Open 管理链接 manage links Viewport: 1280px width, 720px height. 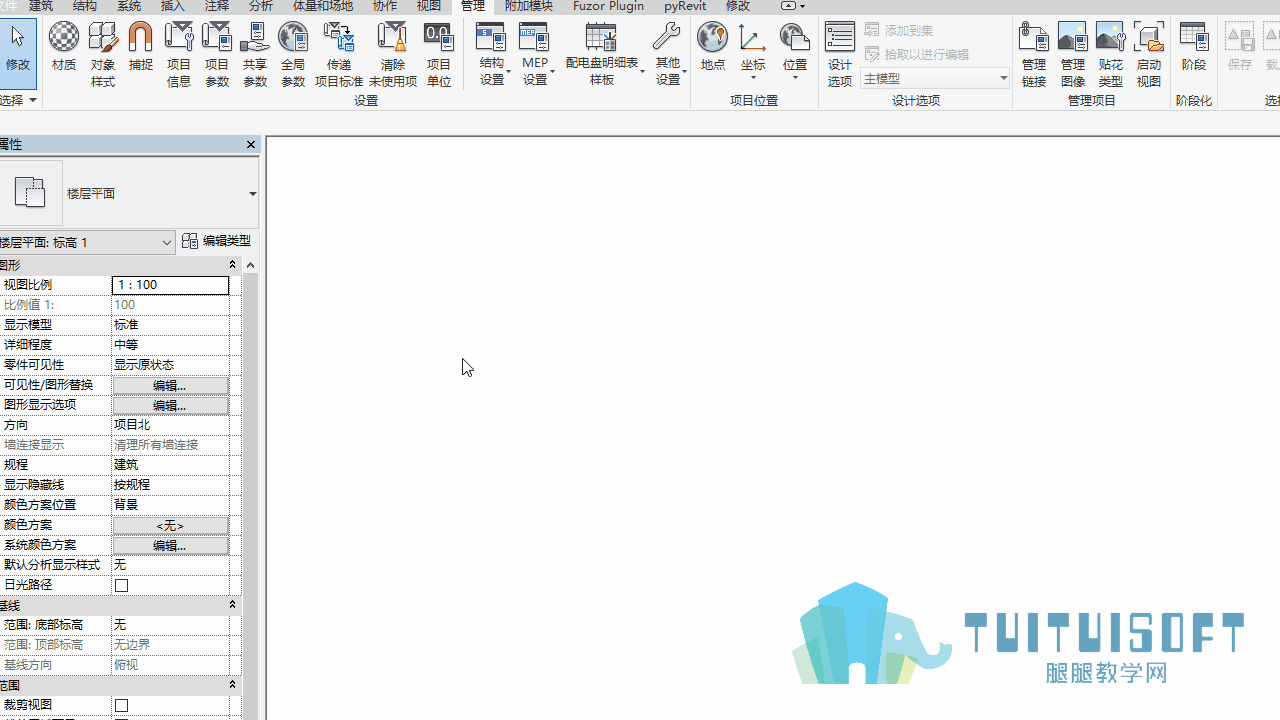click(x=1034, y=54)
